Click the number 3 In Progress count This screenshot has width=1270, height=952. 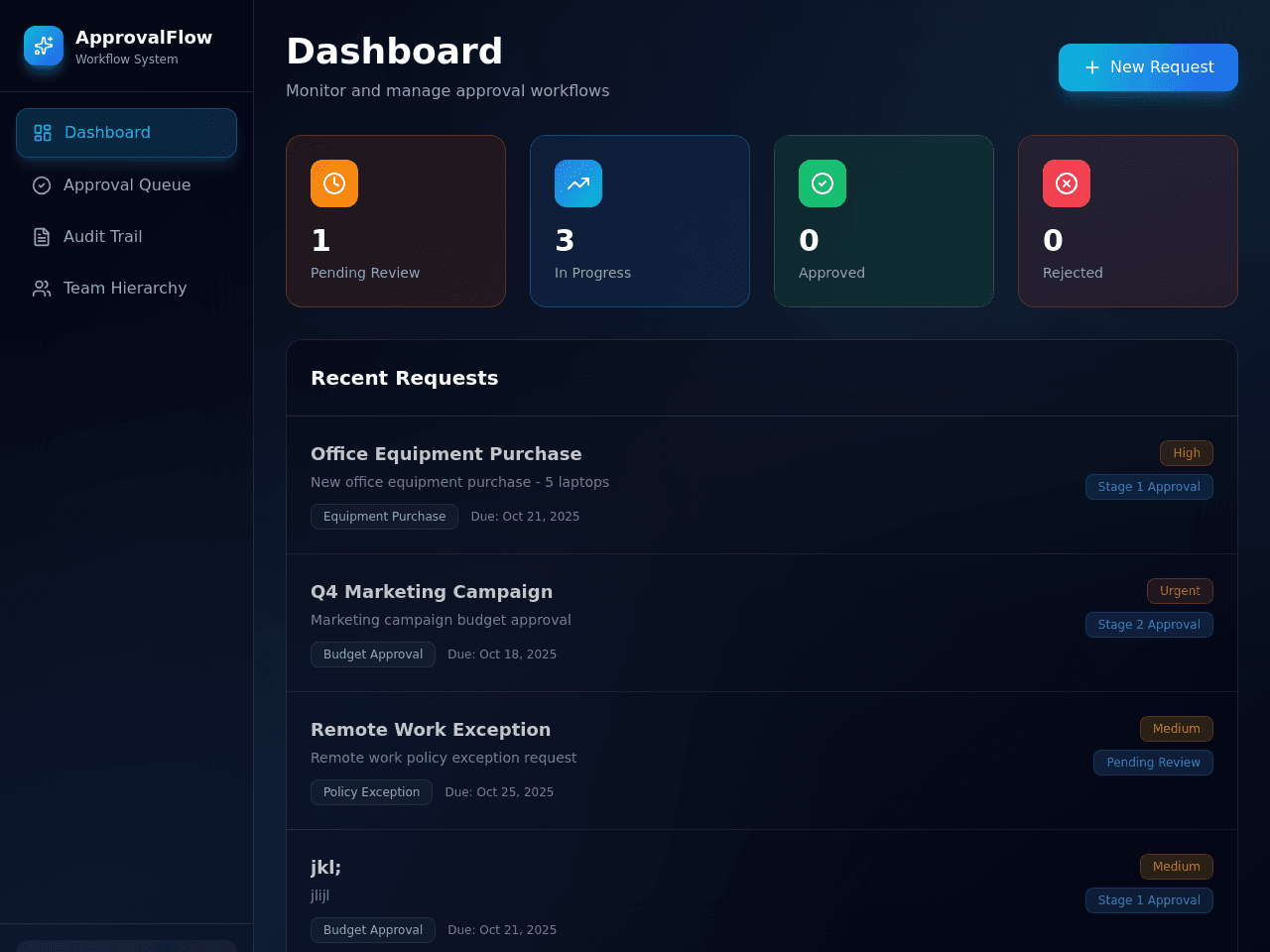click(565, 241)
